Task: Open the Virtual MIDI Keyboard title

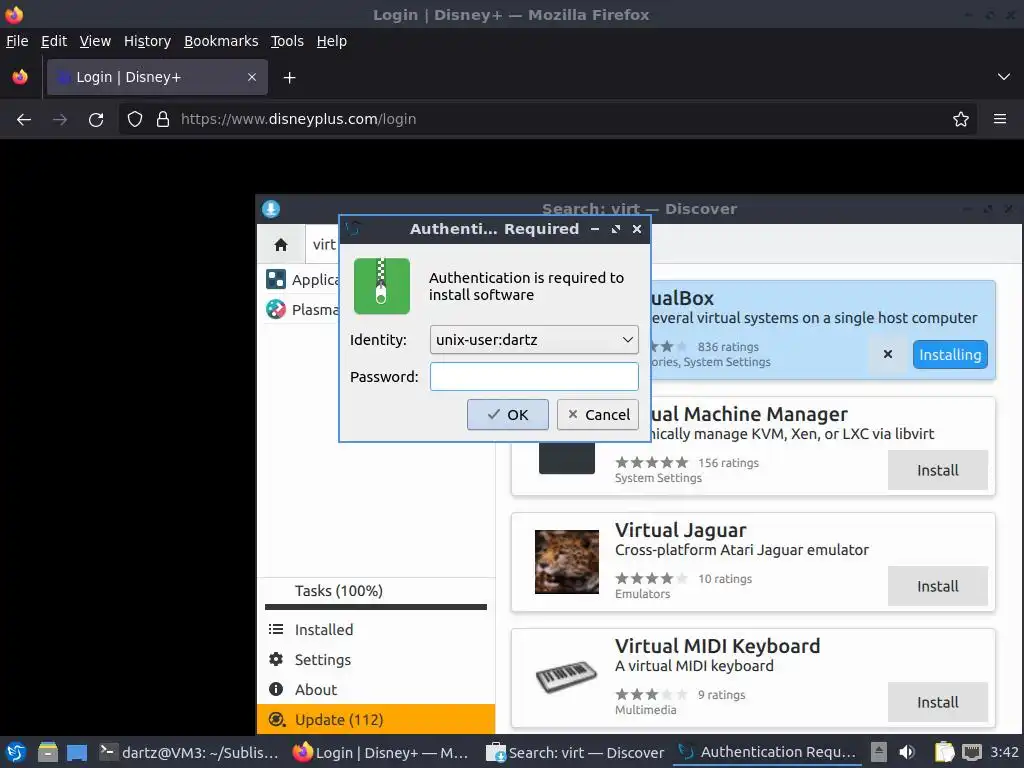Action: 717,646
